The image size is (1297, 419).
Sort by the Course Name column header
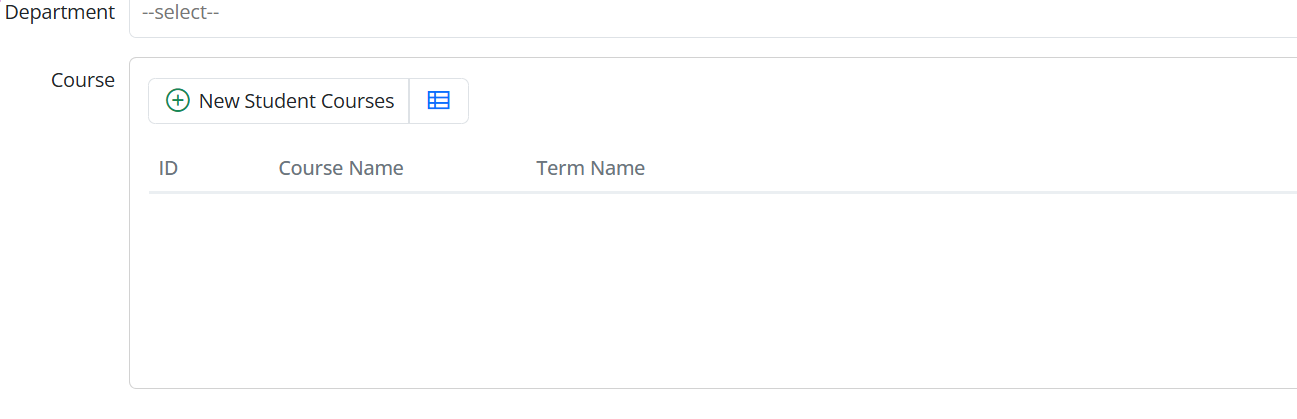pyautogui.click(x=341, y=168)
